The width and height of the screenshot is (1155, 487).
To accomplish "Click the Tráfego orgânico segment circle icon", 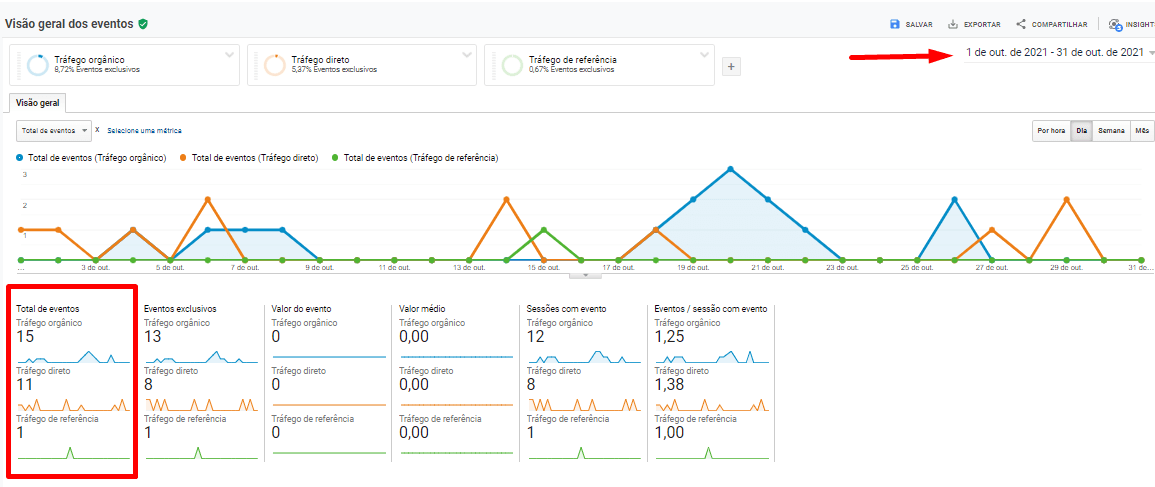I will click(x=38, y=65).
